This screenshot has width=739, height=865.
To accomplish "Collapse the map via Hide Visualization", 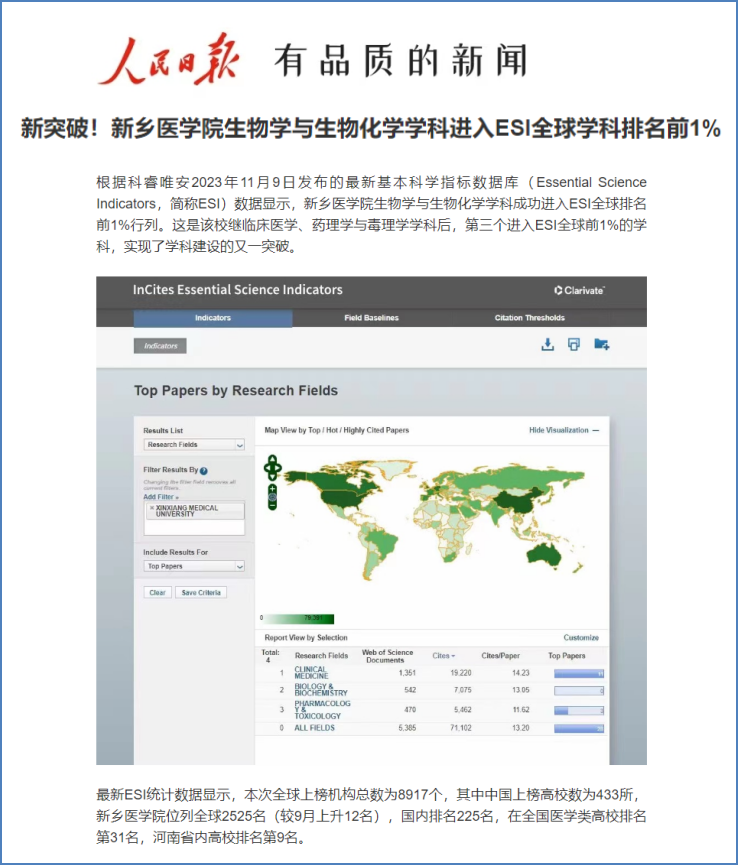I will point(564,430).
